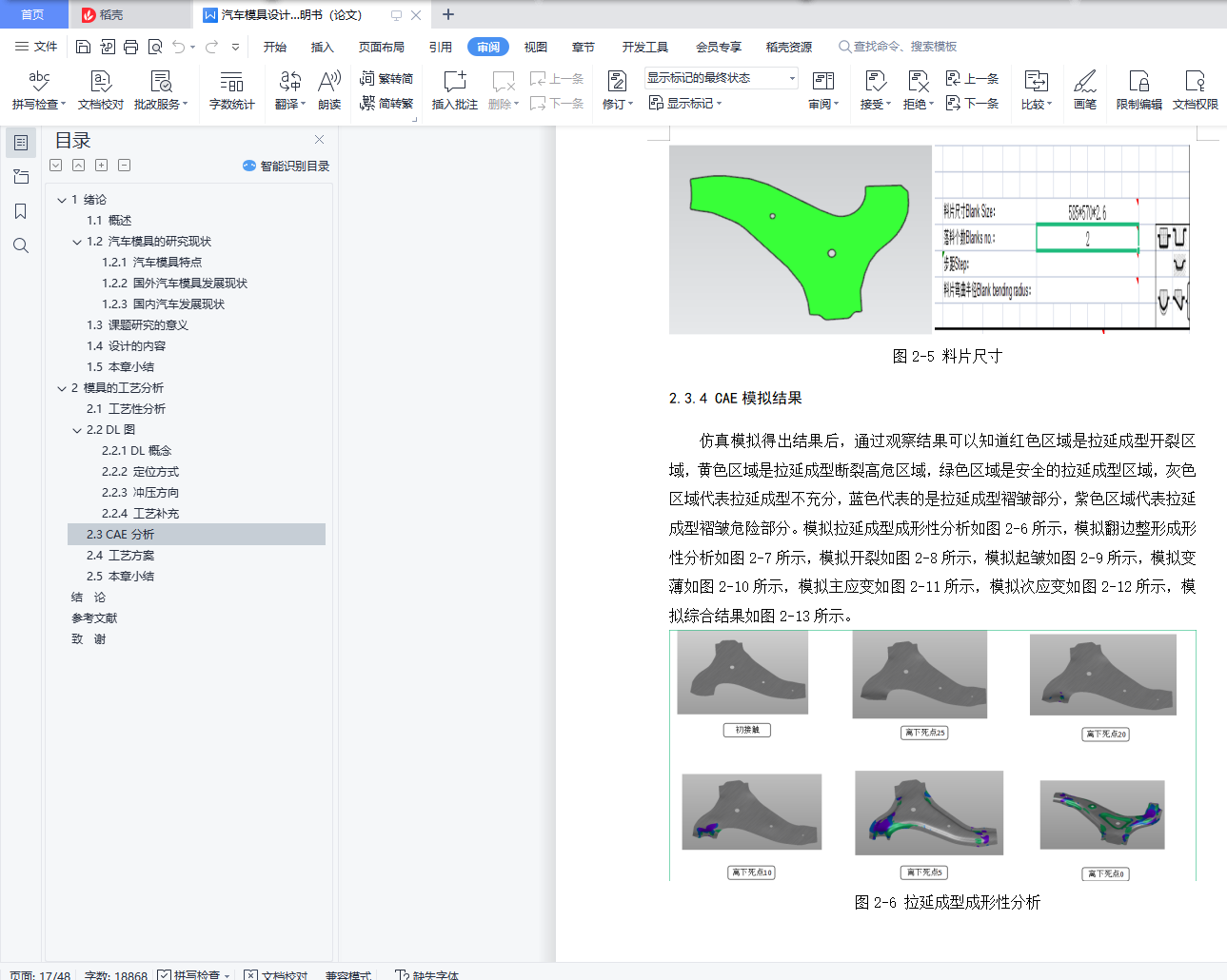1227x980 pixels.
Task: Show the outline pane via sidebar 目录 icon
Action: pos(21,143)
